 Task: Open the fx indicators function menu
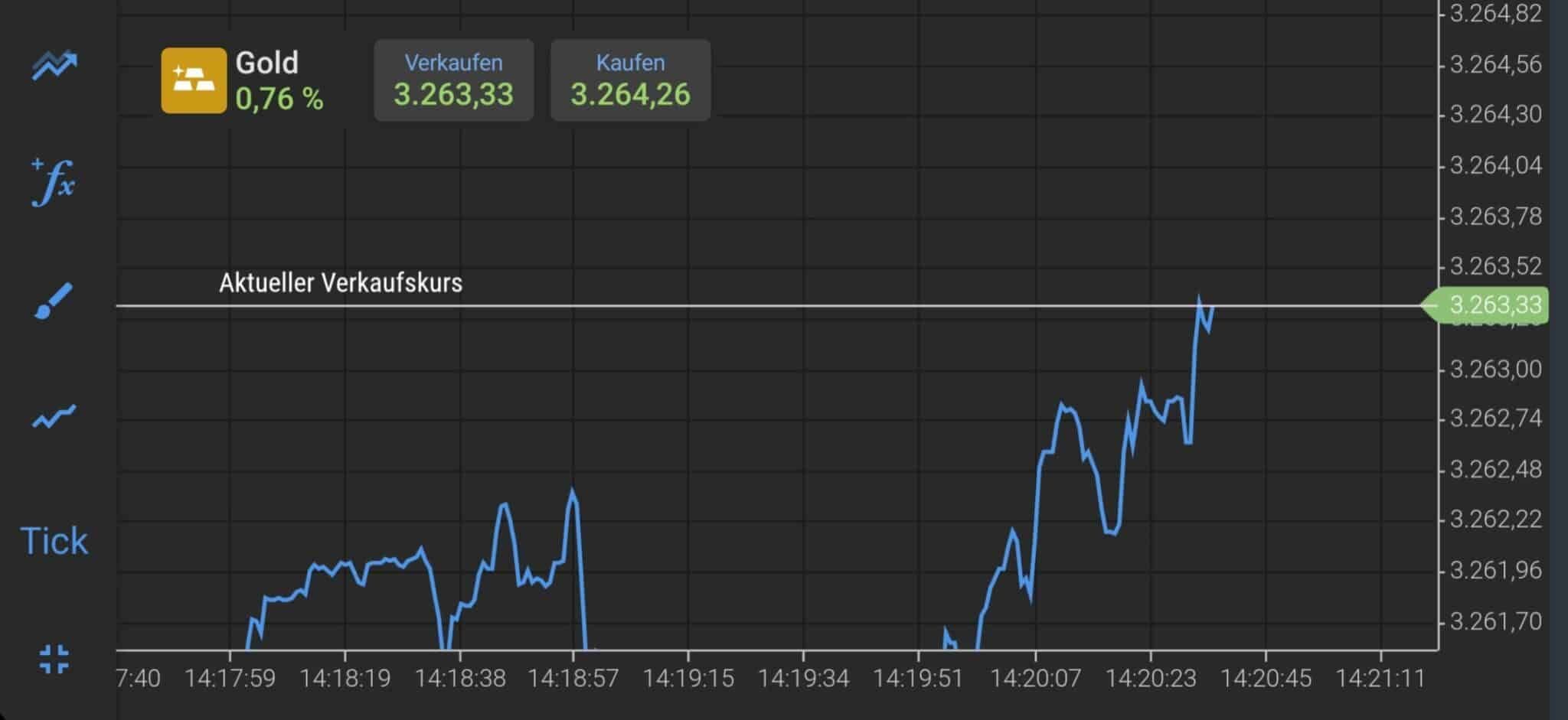[54, 182]
